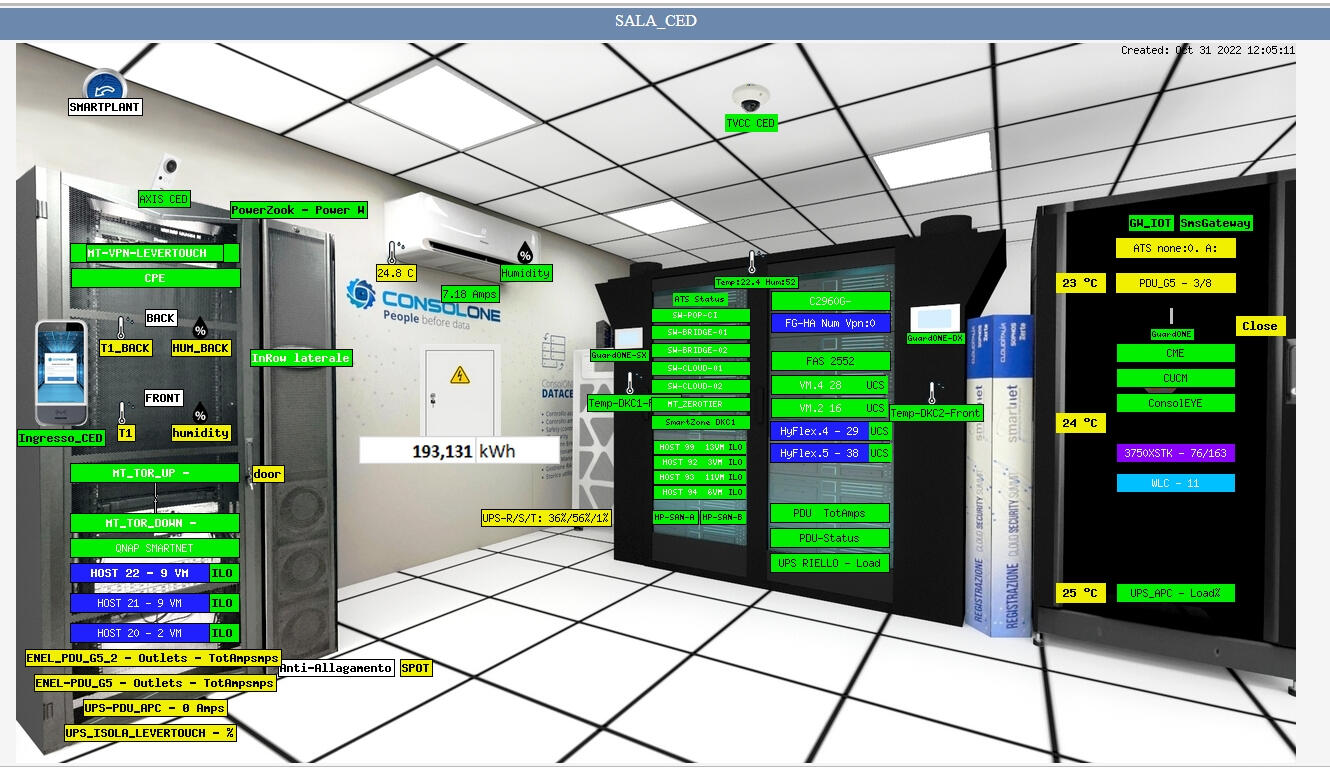
Task: Click the thermometer icon above Temp-DKC2-Front
Action: coord(937,393)
